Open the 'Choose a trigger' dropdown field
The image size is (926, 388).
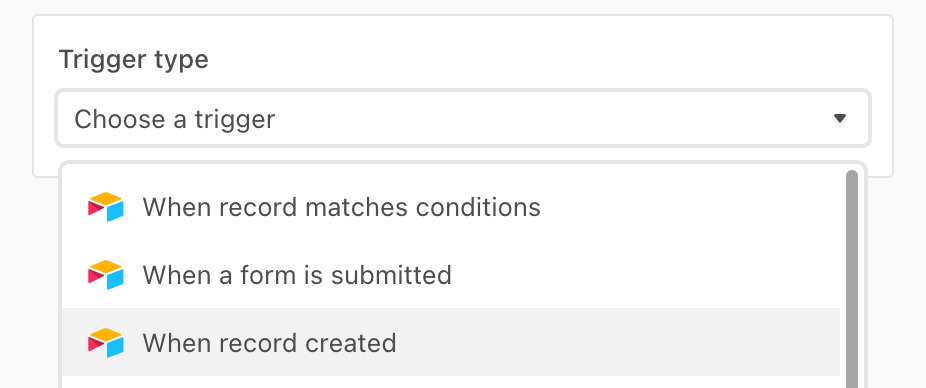(463, 118)
